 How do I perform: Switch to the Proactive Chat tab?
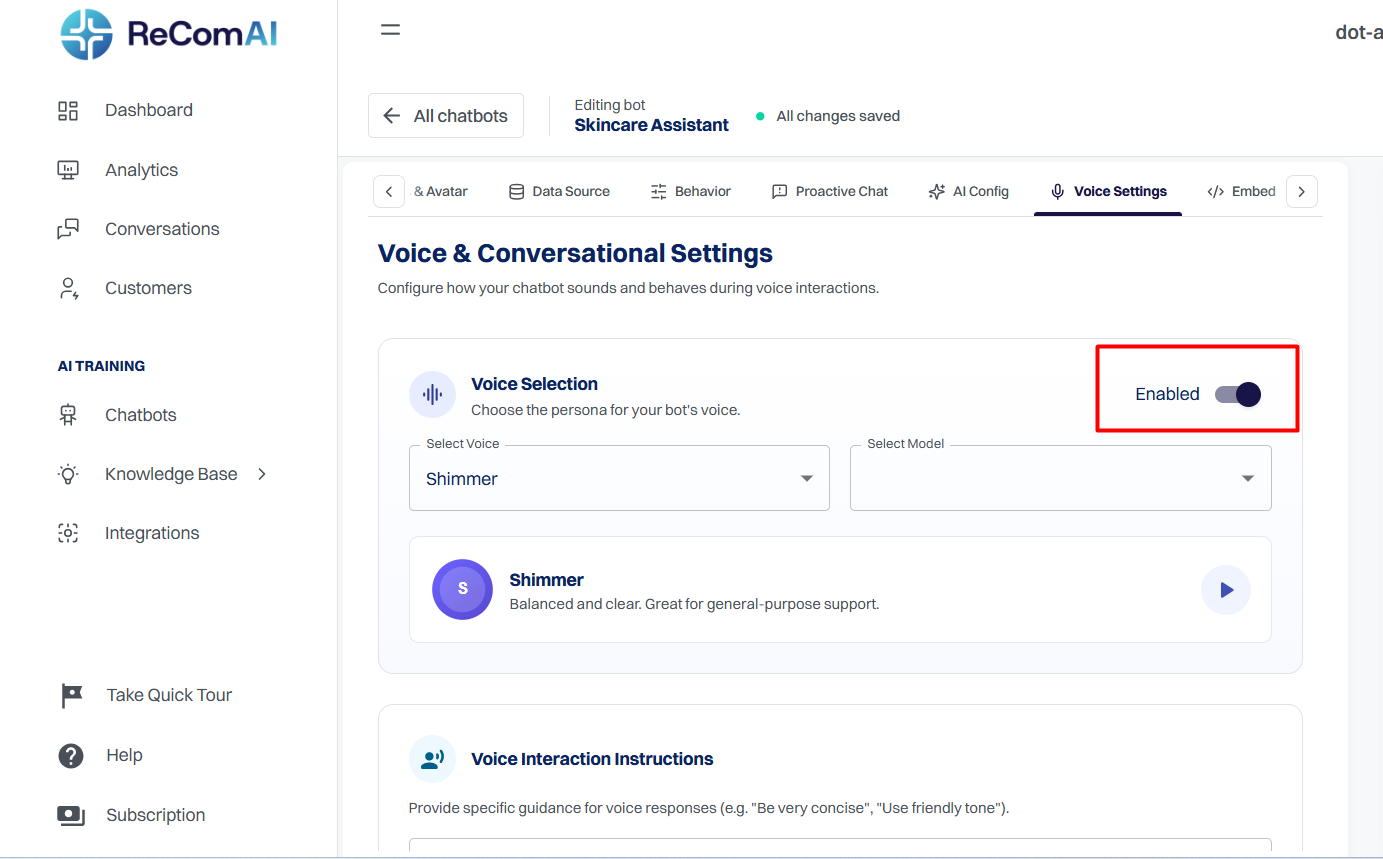pyautogui.click(x=830, y=191)
